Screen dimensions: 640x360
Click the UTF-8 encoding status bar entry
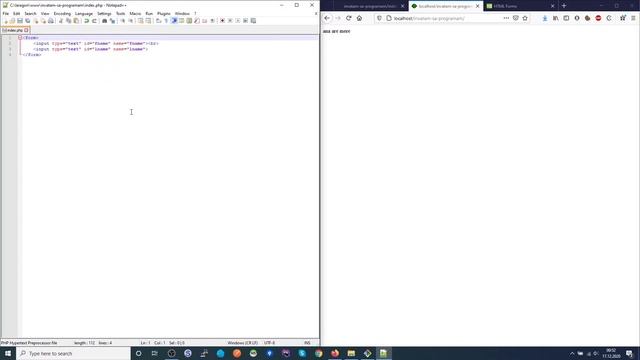269,343
